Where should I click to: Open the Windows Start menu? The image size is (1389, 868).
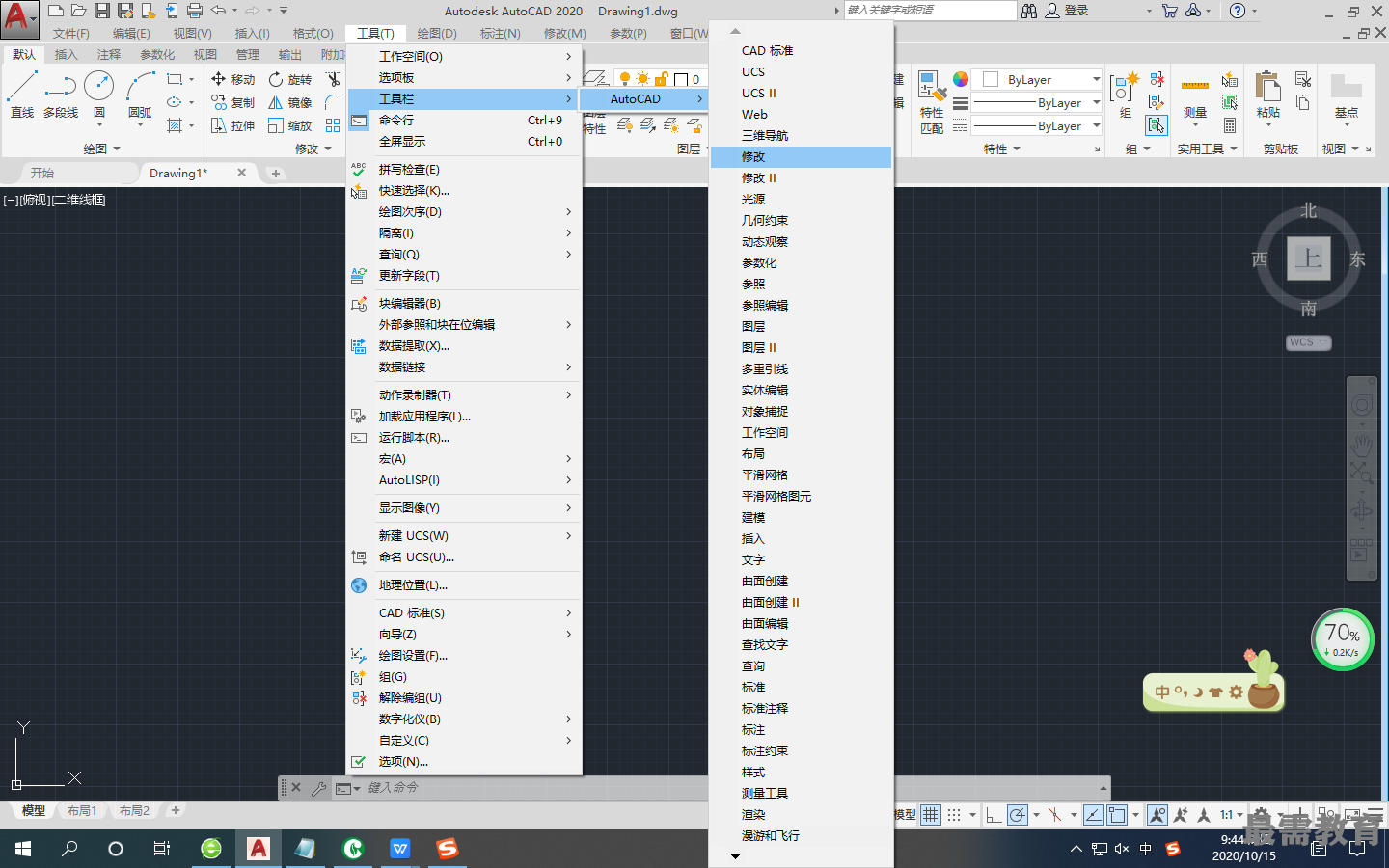pyautogui.click(x=23, y=849)
